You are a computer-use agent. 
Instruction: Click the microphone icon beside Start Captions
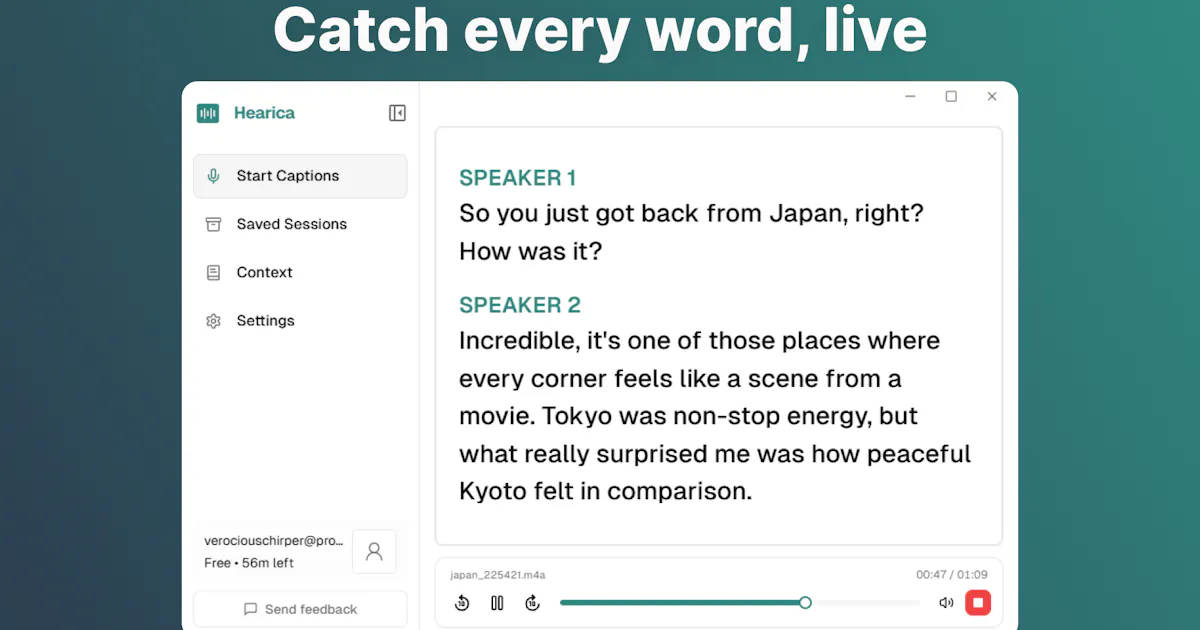213,176
